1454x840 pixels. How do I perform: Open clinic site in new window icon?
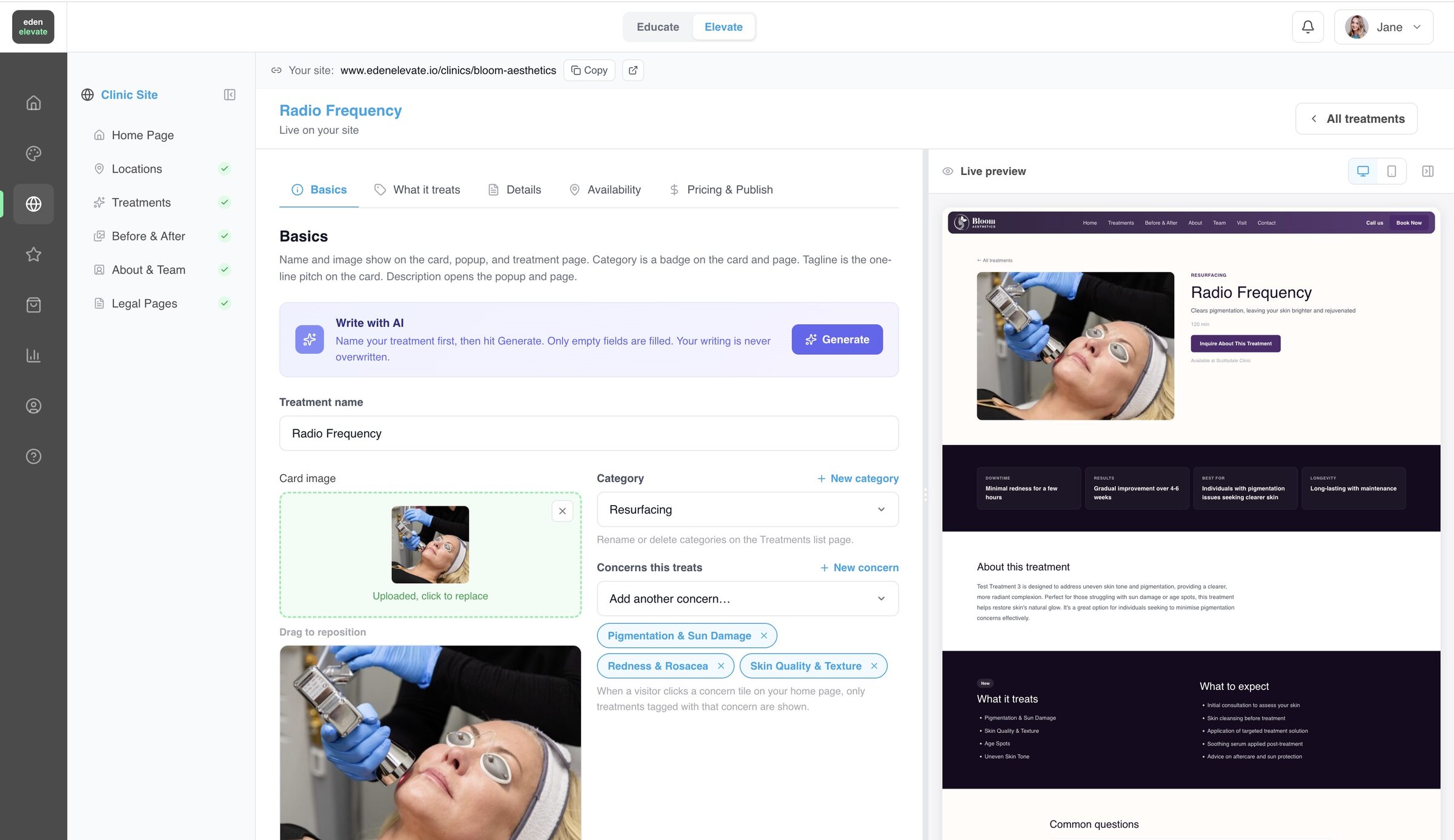[633, 70]
